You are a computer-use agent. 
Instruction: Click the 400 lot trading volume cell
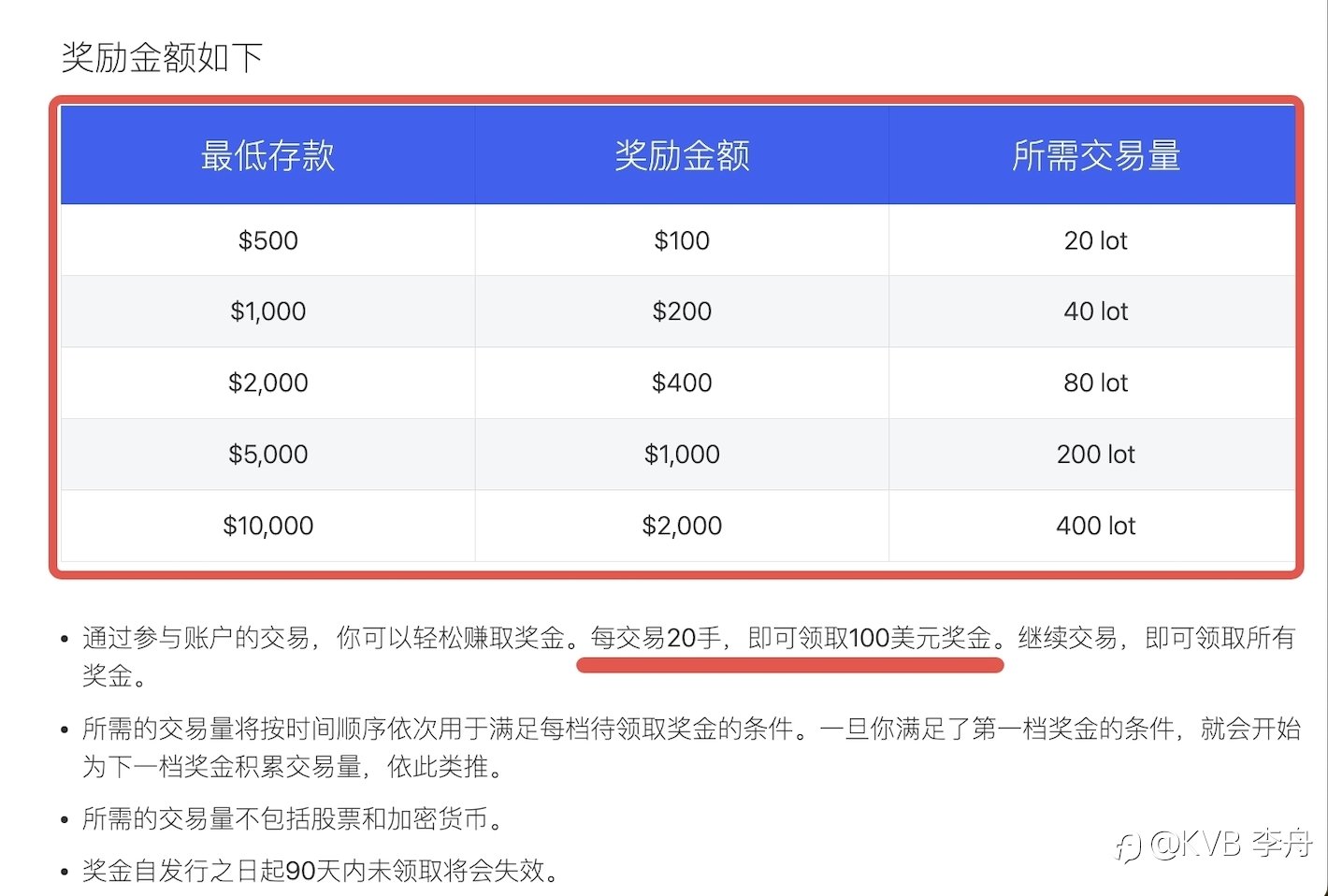[1096, 526]
